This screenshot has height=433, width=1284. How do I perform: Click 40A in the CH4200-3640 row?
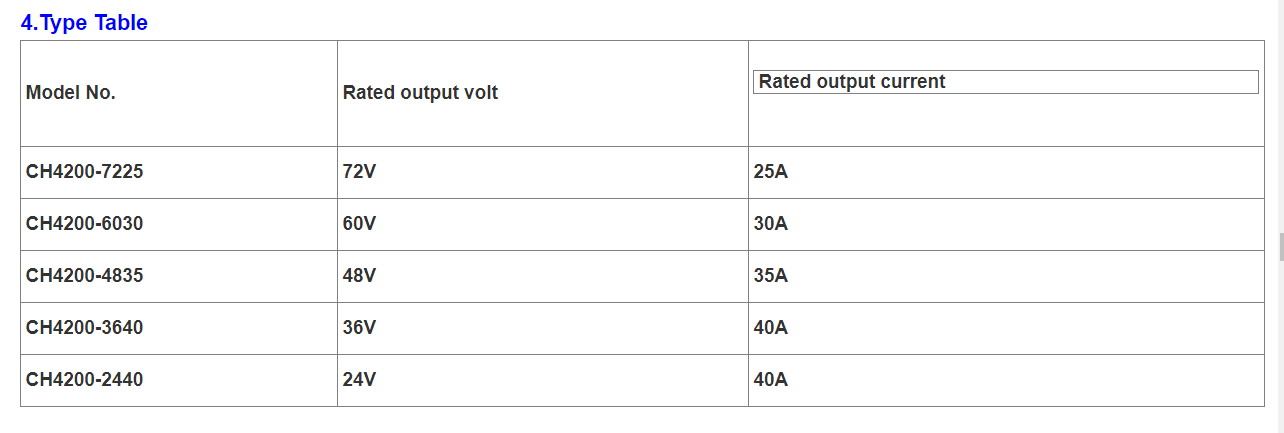(1006, 328)
